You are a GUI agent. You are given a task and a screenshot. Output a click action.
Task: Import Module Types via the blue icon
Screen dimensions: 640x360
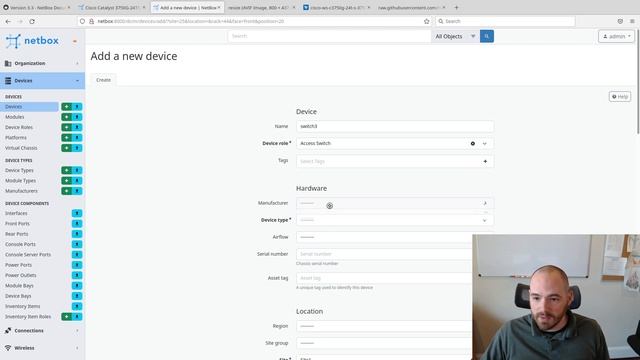coord(77,180)
